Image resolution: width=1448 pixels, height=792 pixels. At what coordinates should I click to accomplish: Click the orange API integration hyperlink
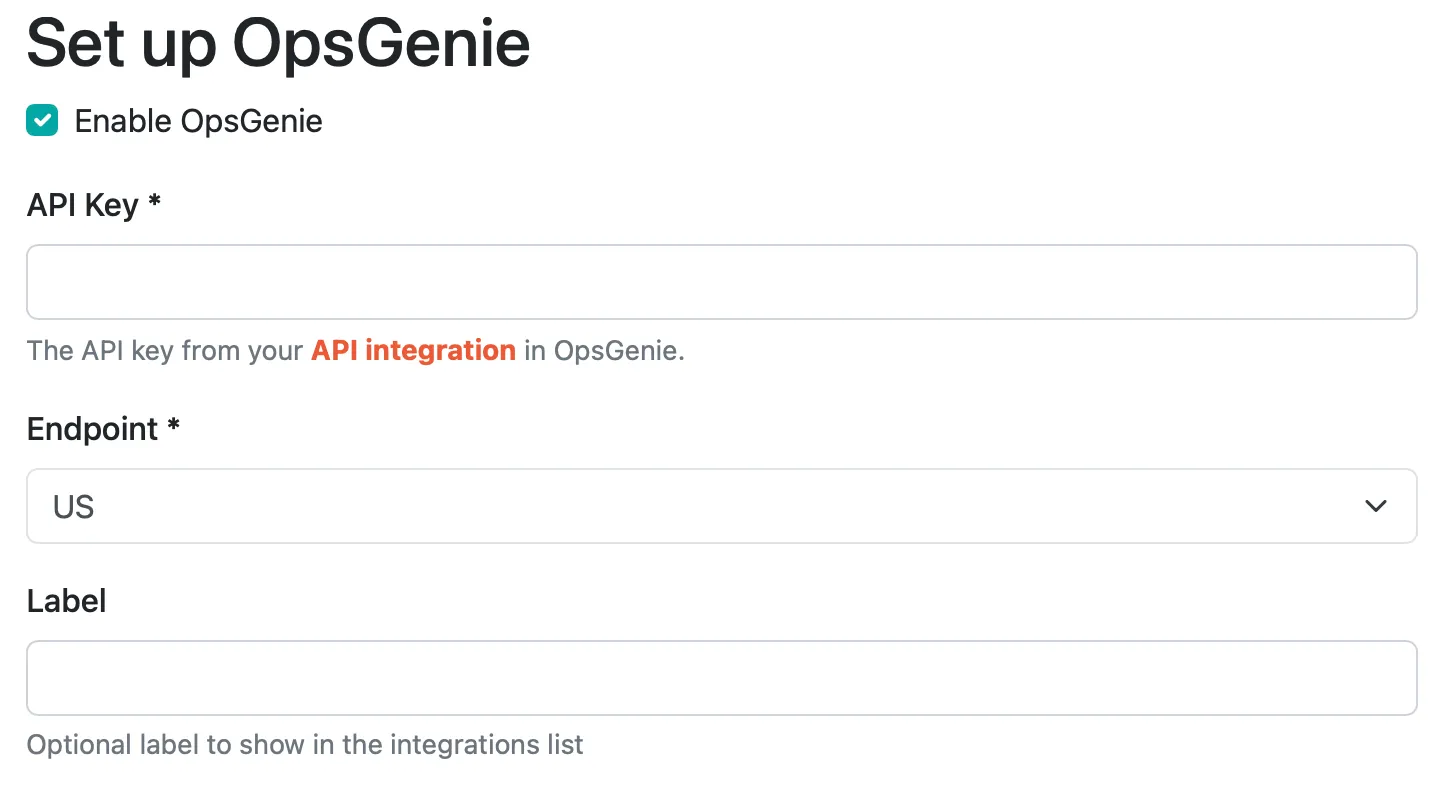(x=412, y=350)
